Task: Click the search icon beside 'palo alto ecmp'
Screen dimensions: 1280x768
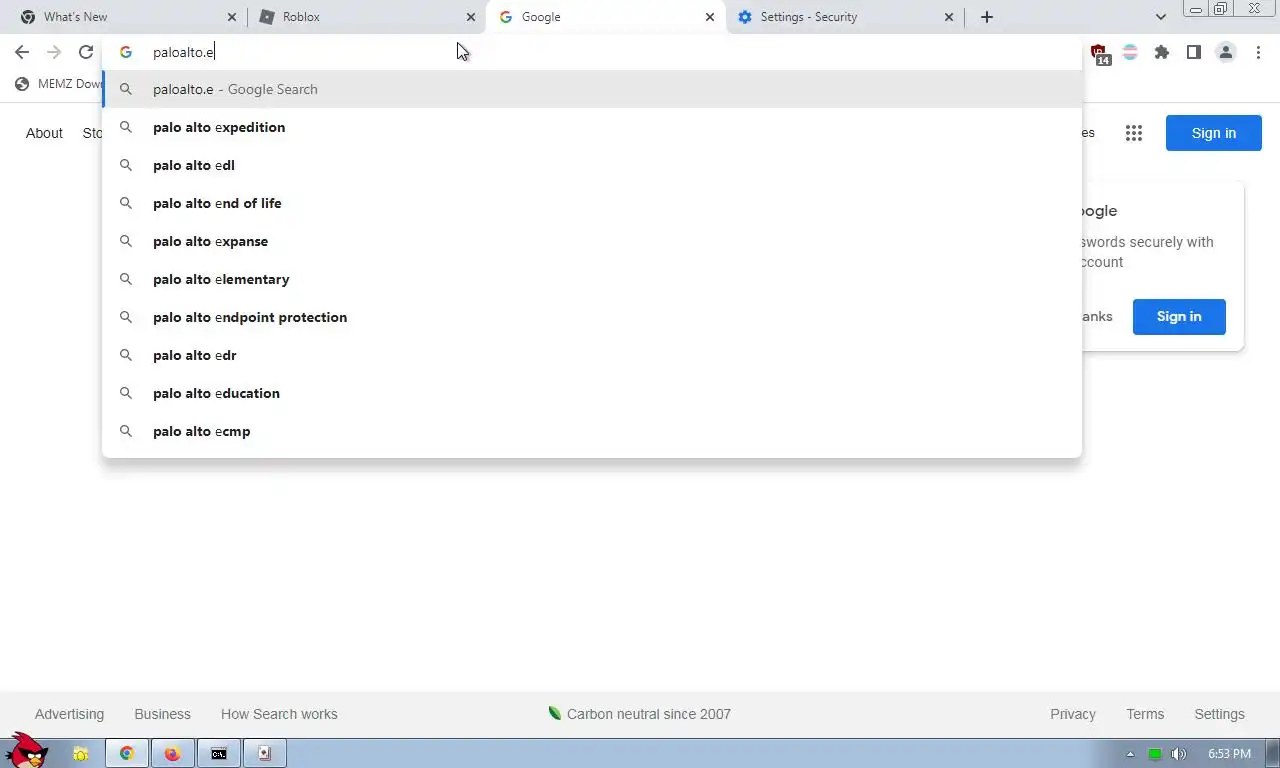Action: (126, 431)
